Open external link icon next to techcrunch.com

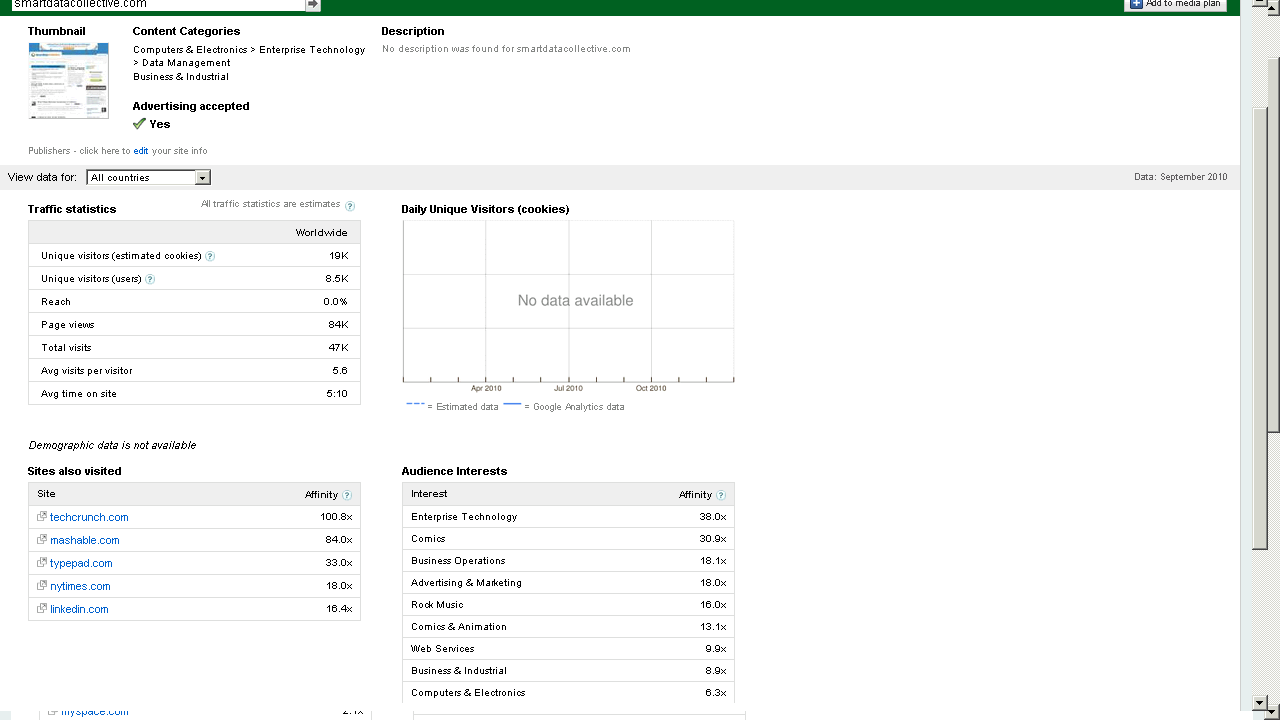point(42,517)
